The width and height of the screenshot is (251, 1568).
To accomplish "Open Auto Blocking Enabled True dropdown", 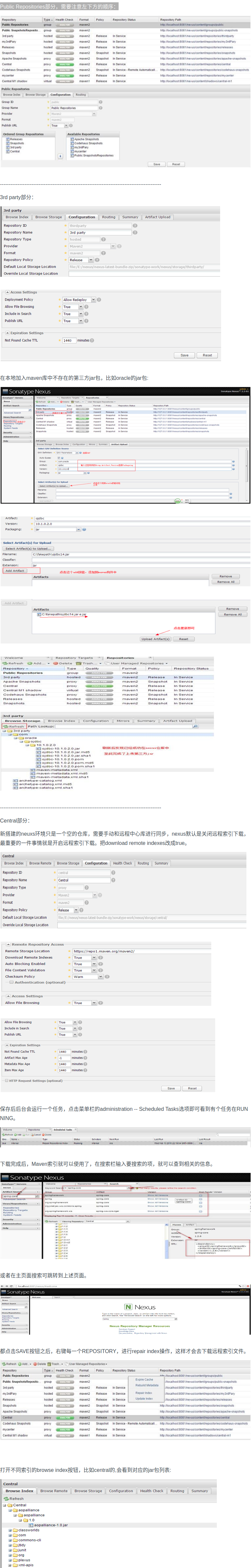I will tap(94, 964).
